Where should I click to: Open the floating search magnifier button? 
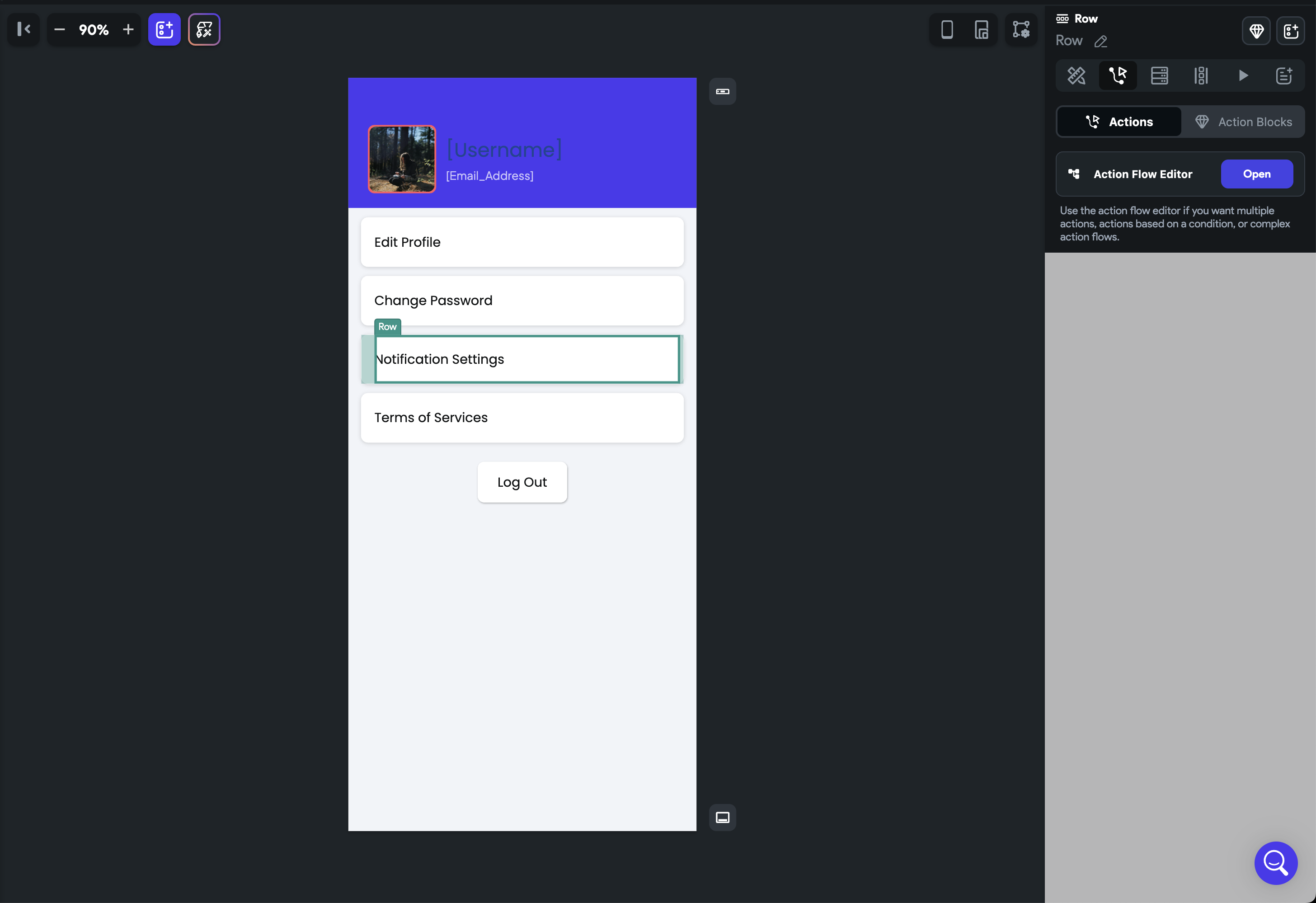[1276, 863]
